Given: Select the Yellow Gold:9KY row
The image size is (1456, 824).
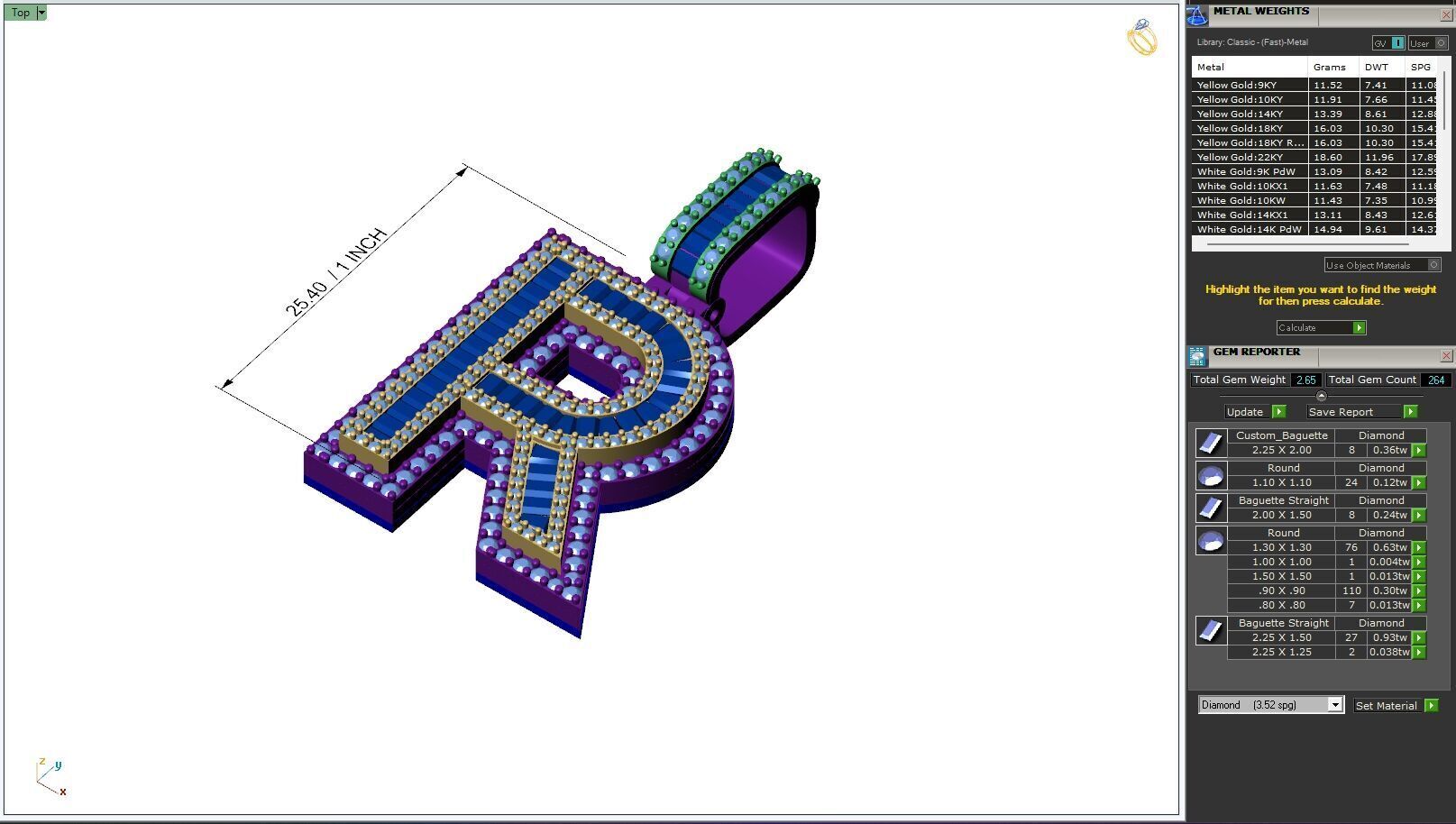Looking at the screenshot, I should (x=1315, y=85).
